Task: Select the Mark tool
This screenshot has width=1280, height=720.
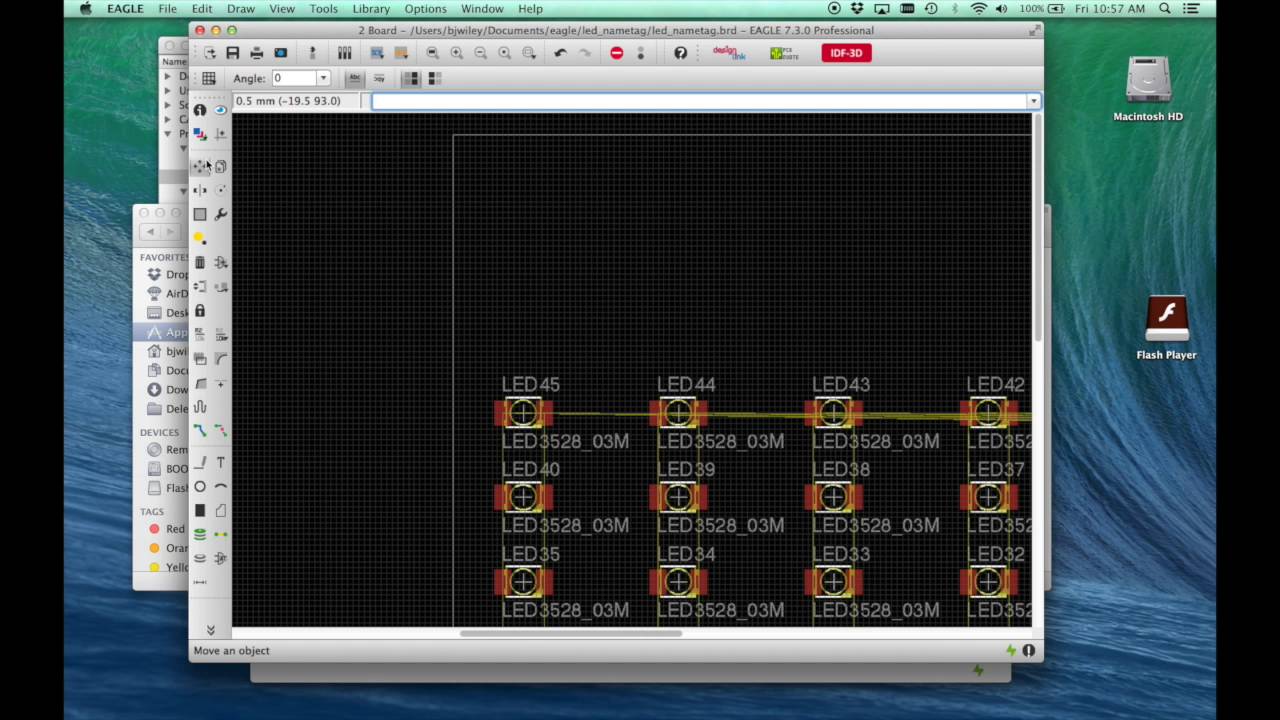Action: click(221, 134)
